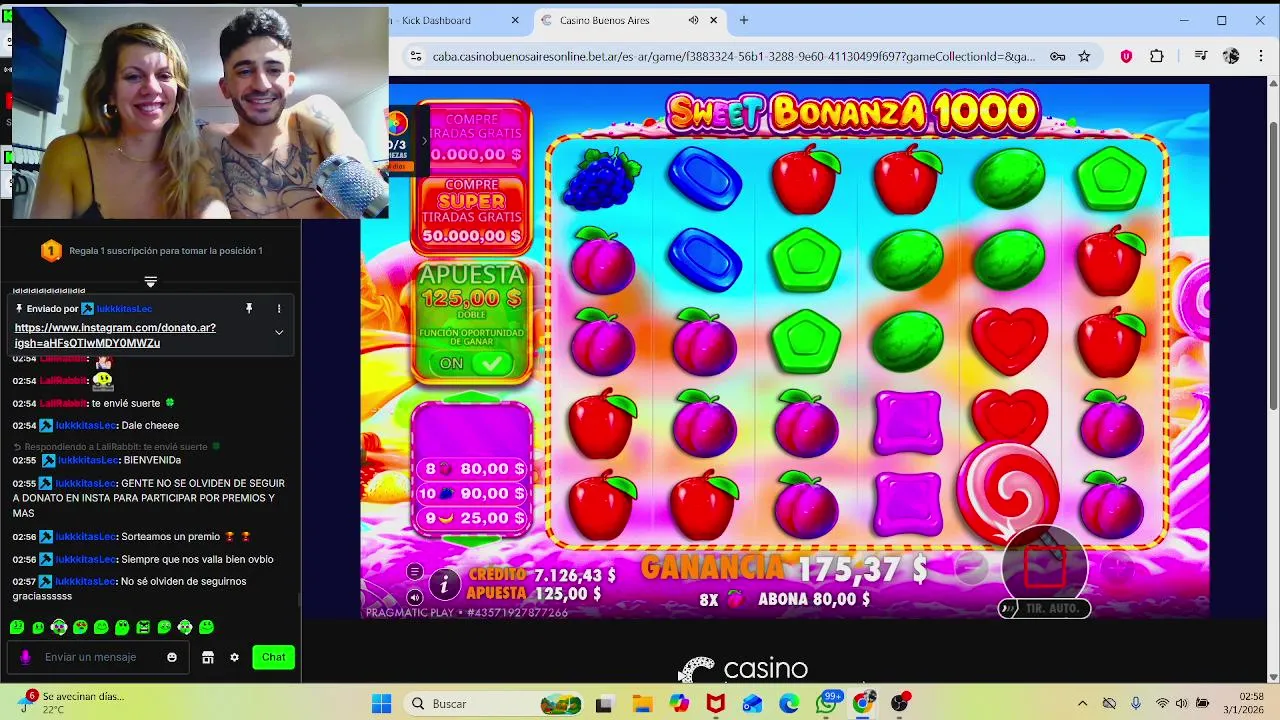Image resolution: width=1280 pixels, height=720 pixels.
Task: Open Chrome's three-dot menu
Action: click(x=1260, y=57)
